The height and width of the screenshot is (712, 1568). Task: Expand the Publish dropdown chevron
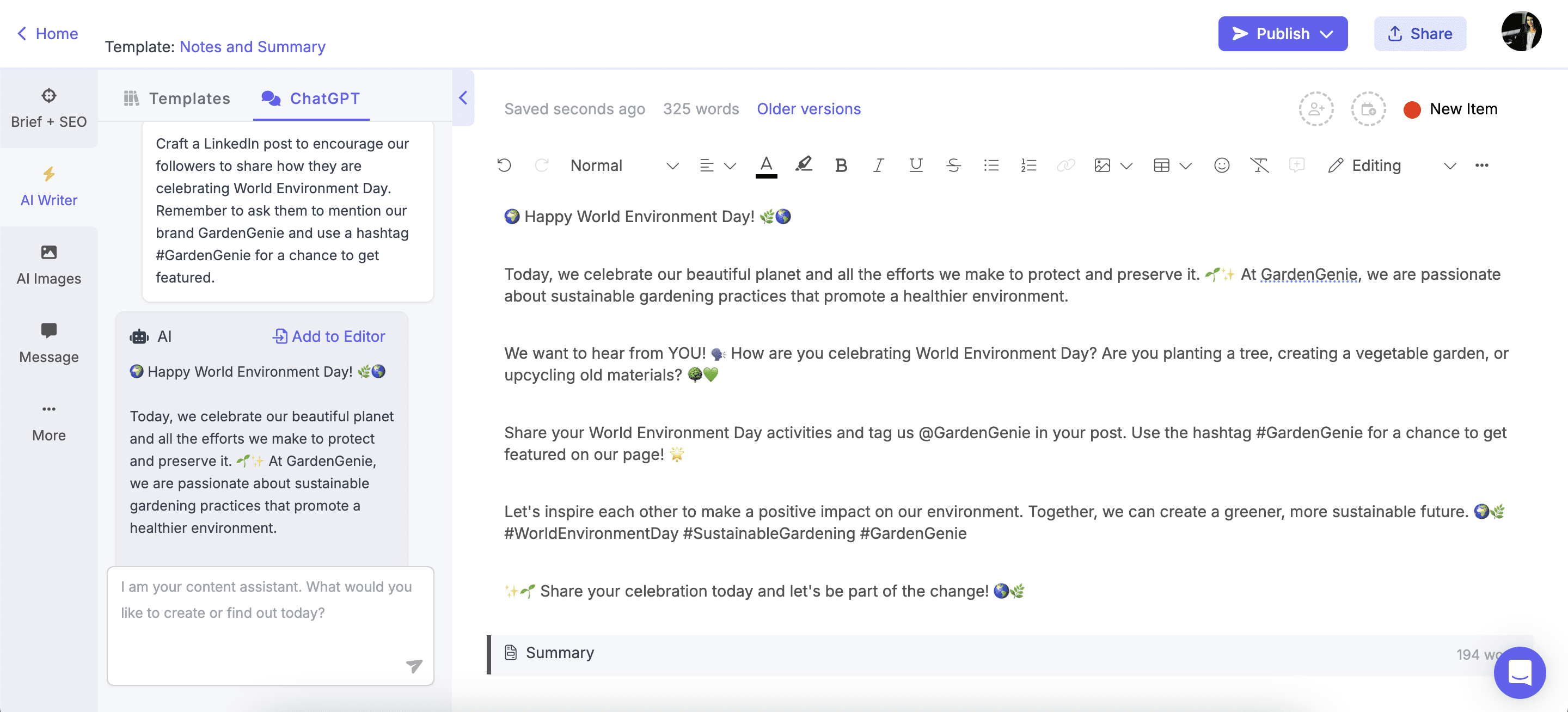[x=1327, y=34]
